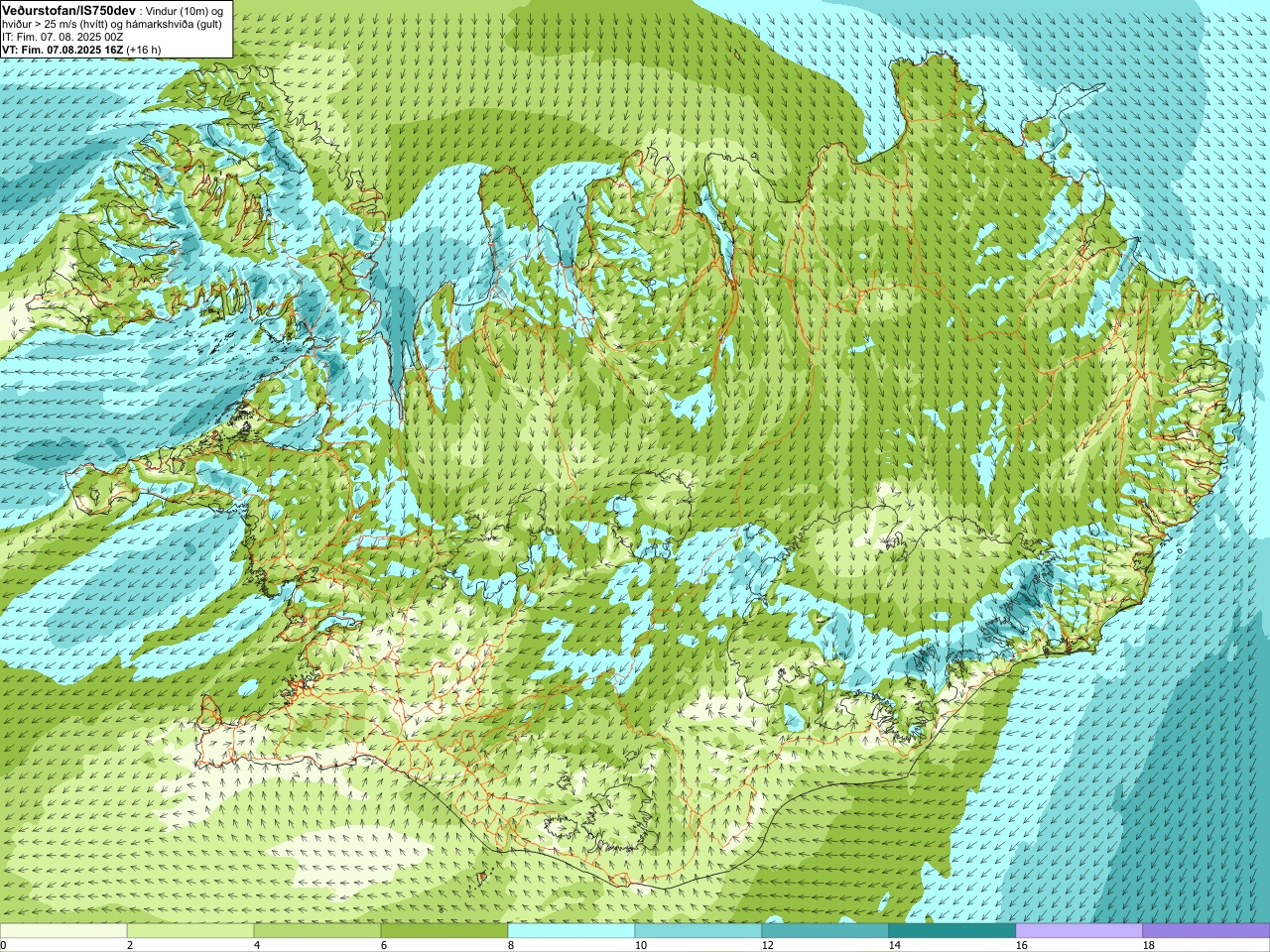The image size is (1270, 952).
Task: Pick the 14–16 m/s dark teal legend swatch
Action: tap(952, 931)
